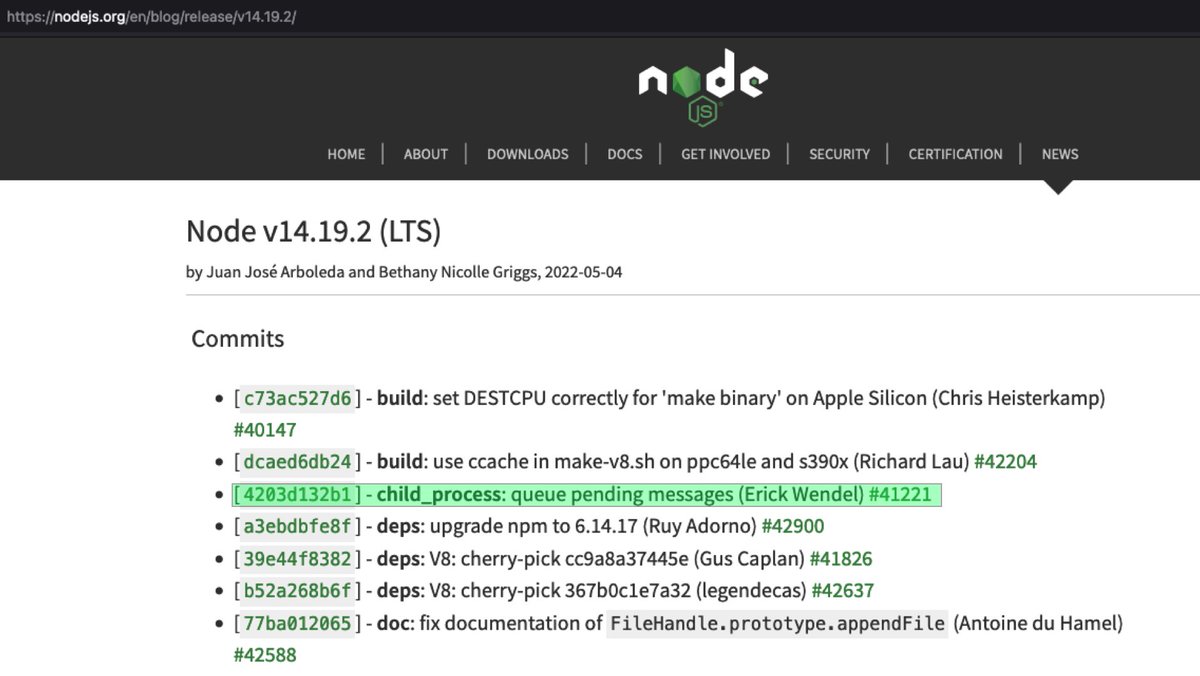Open pull request #42204 link
Viewport: 1200px width, 676px height.
point(1005,462)
